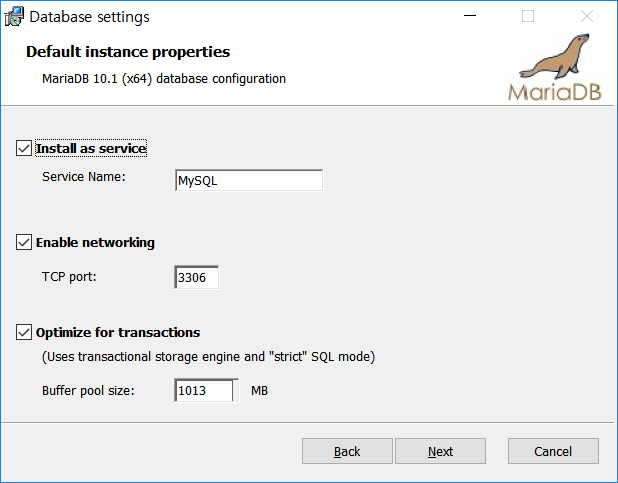Click the "Buffer pool size:" label
This screenshot has width=618, height=483.
88,391
